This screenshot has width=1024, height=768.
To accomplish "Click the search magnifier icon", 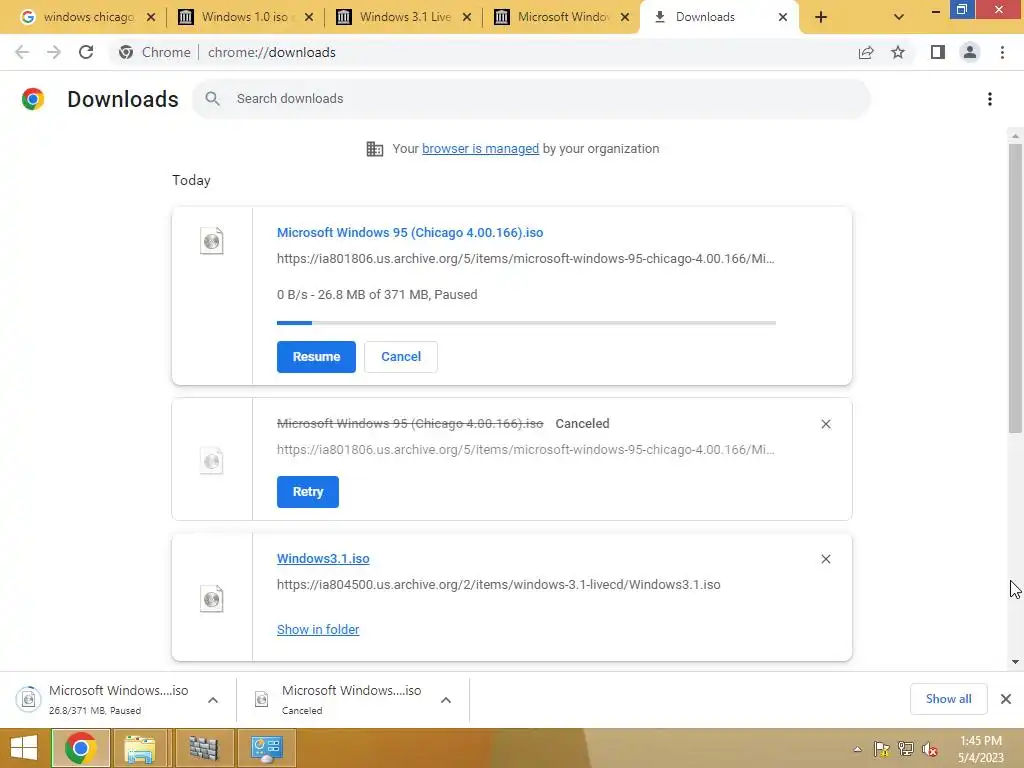I will pyautogui.click(x=212, y=99).
